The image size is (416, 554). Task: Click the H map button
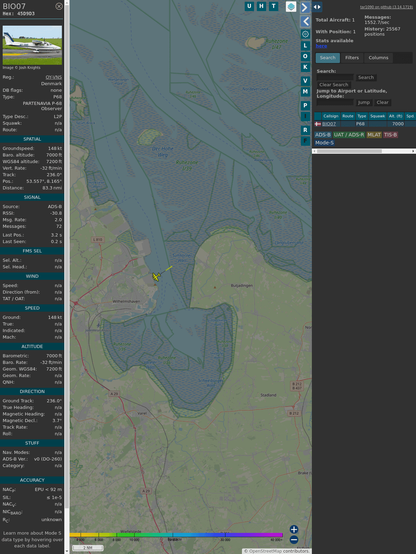tap(261, 6)
